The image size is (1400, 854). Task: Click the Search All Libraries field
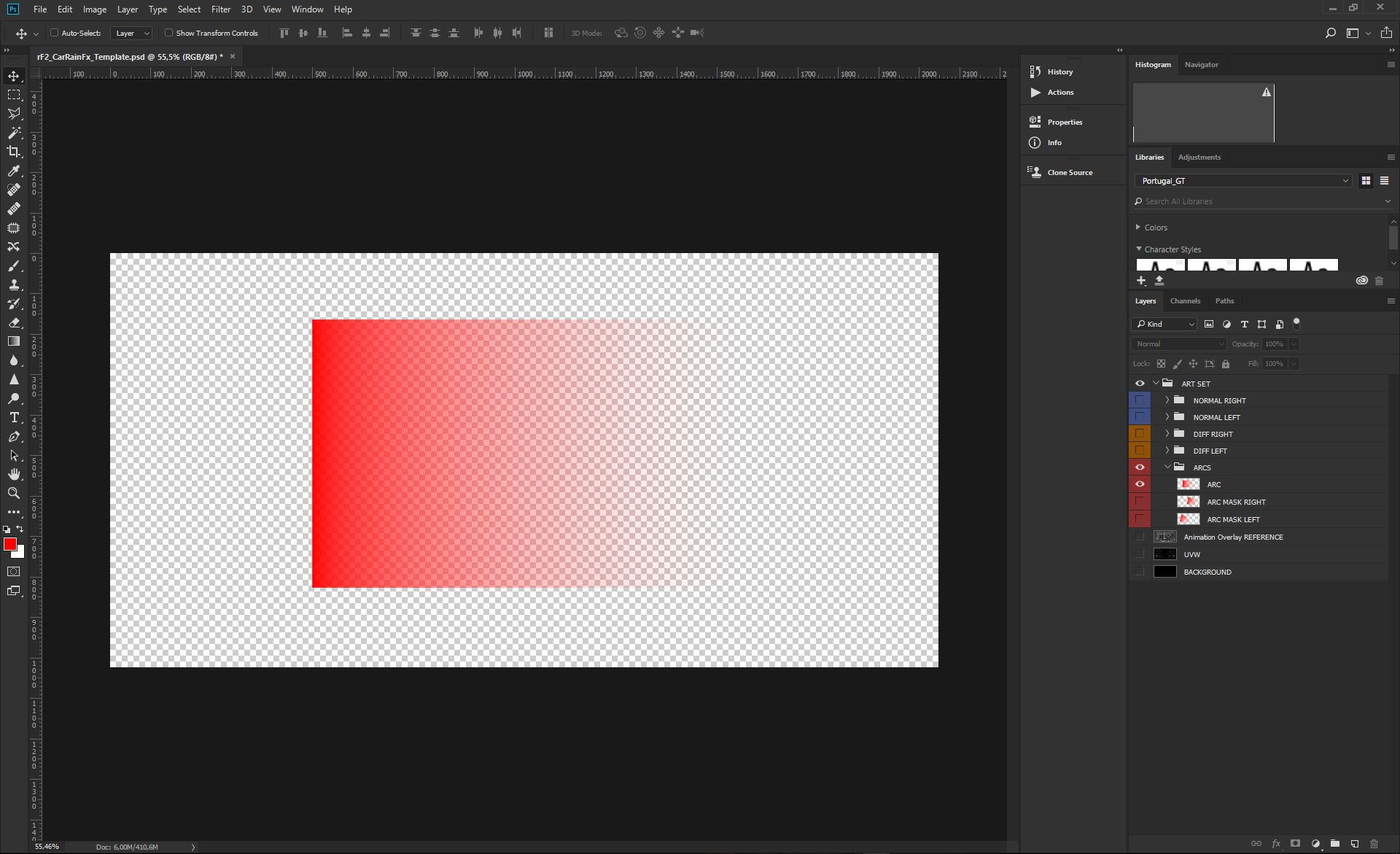pos(1263,201)
